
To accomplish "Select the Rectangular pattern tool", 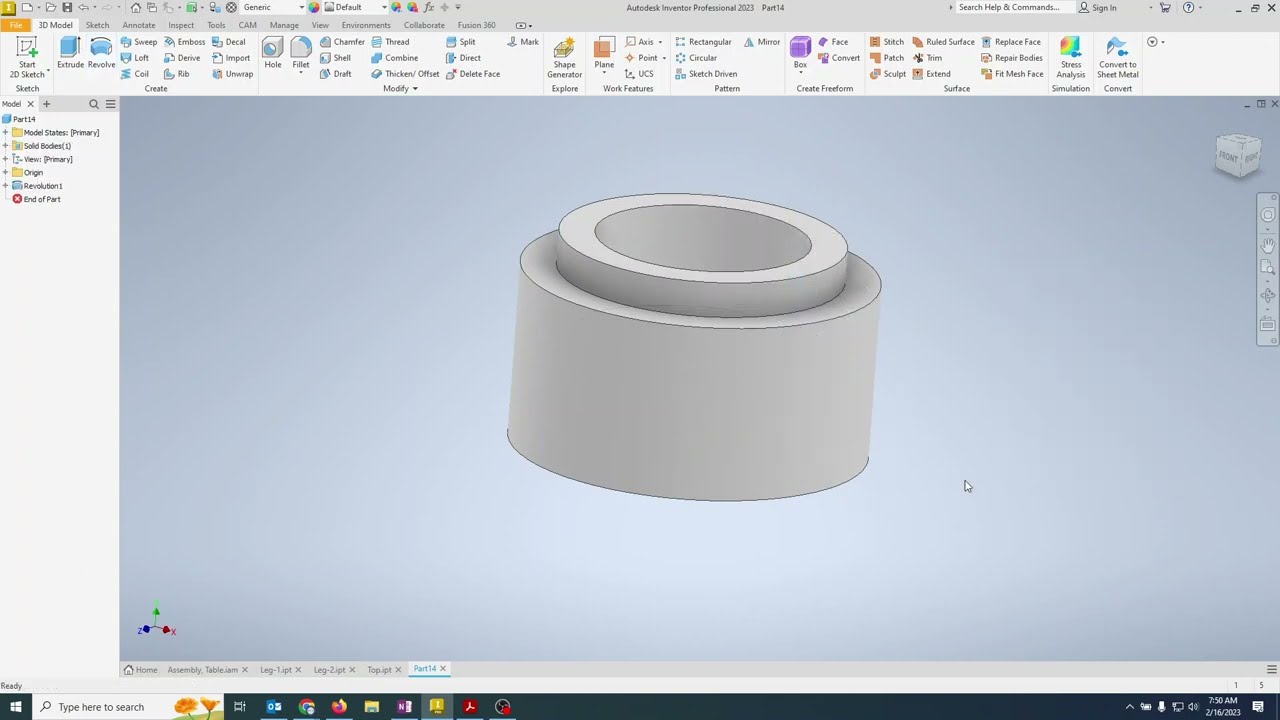I will (703, 42).
